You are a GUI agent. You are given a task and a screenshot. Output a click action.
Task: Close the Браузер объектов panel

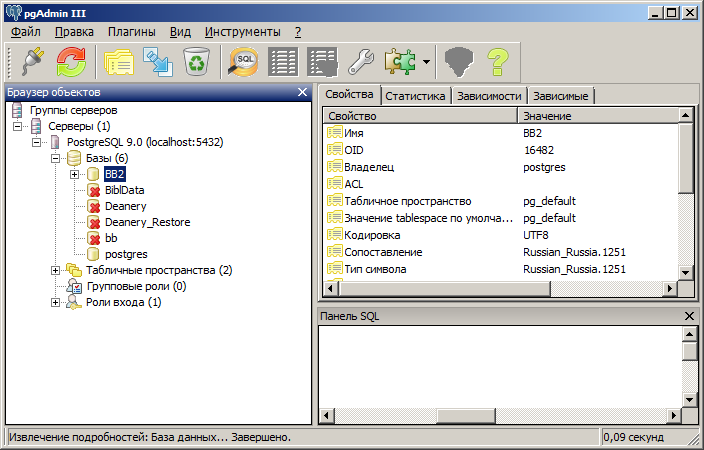(303, 92)
